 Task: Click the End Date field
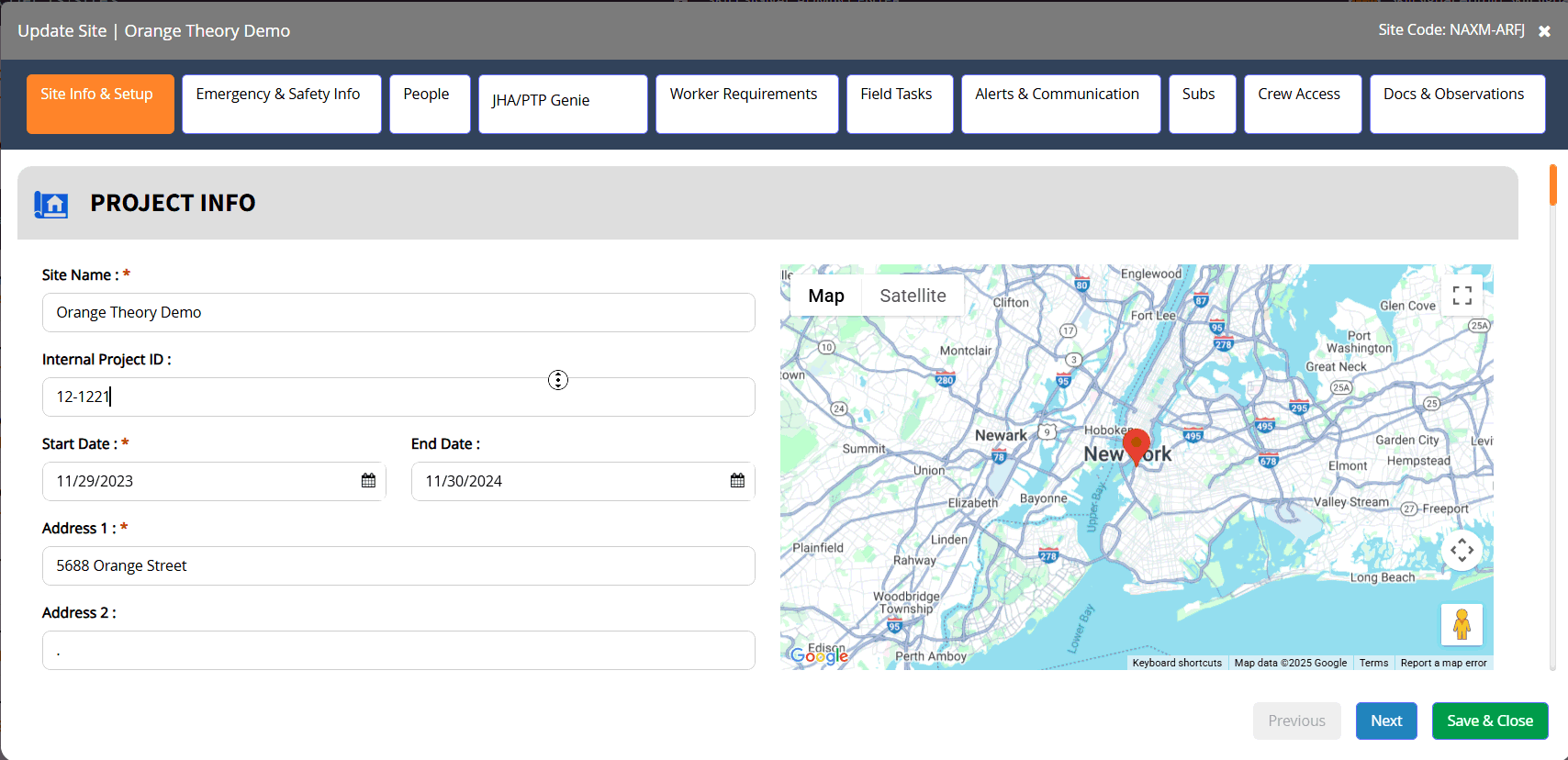click(583, 482)
